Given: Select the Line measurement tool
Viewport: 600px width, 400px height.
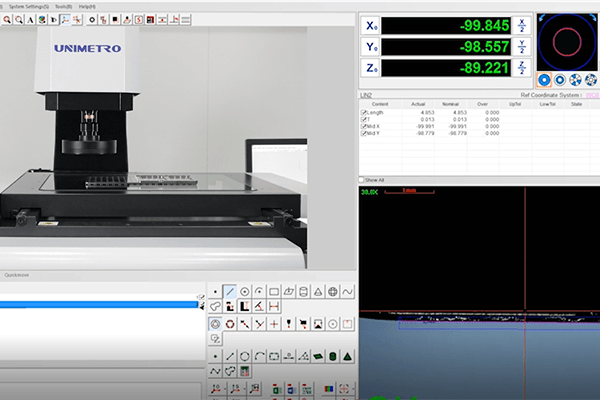Looking at the screenshot, I should click(x=229, y=291).
